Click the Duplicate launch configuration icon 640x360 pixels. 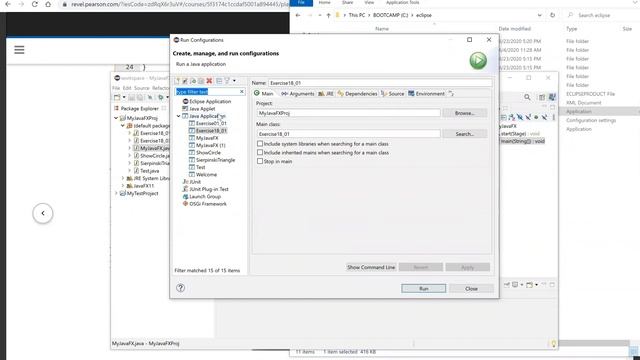coord(201,81)
